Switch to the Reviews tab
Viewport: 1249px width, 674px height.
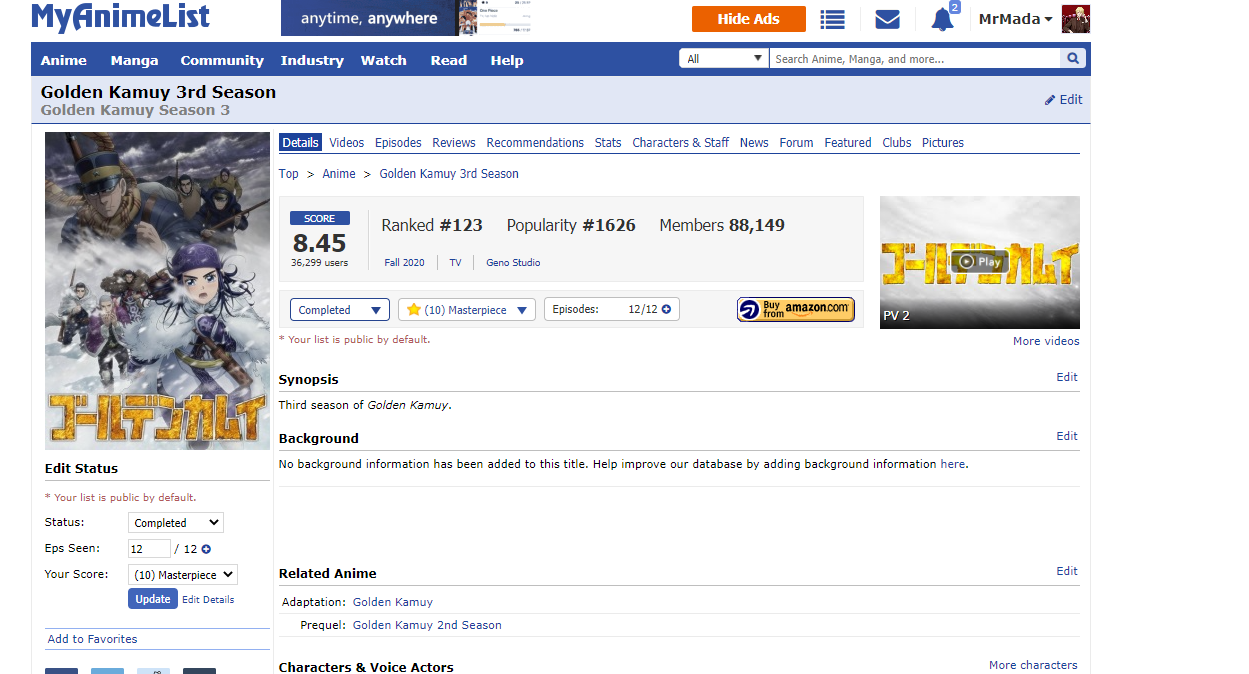pyautogui.click(x=454, y=143)
